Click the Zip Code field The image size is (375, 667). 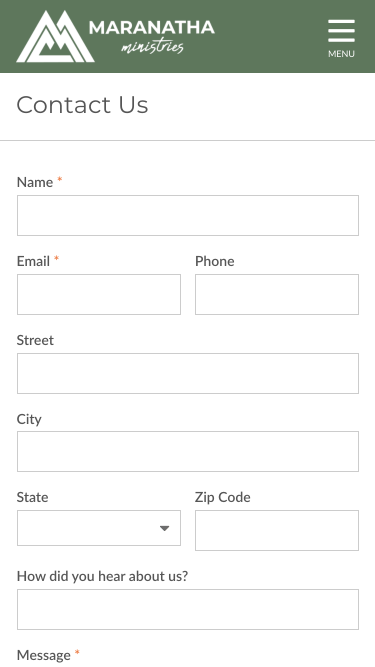pyautogui.click(x=277, y=530)
